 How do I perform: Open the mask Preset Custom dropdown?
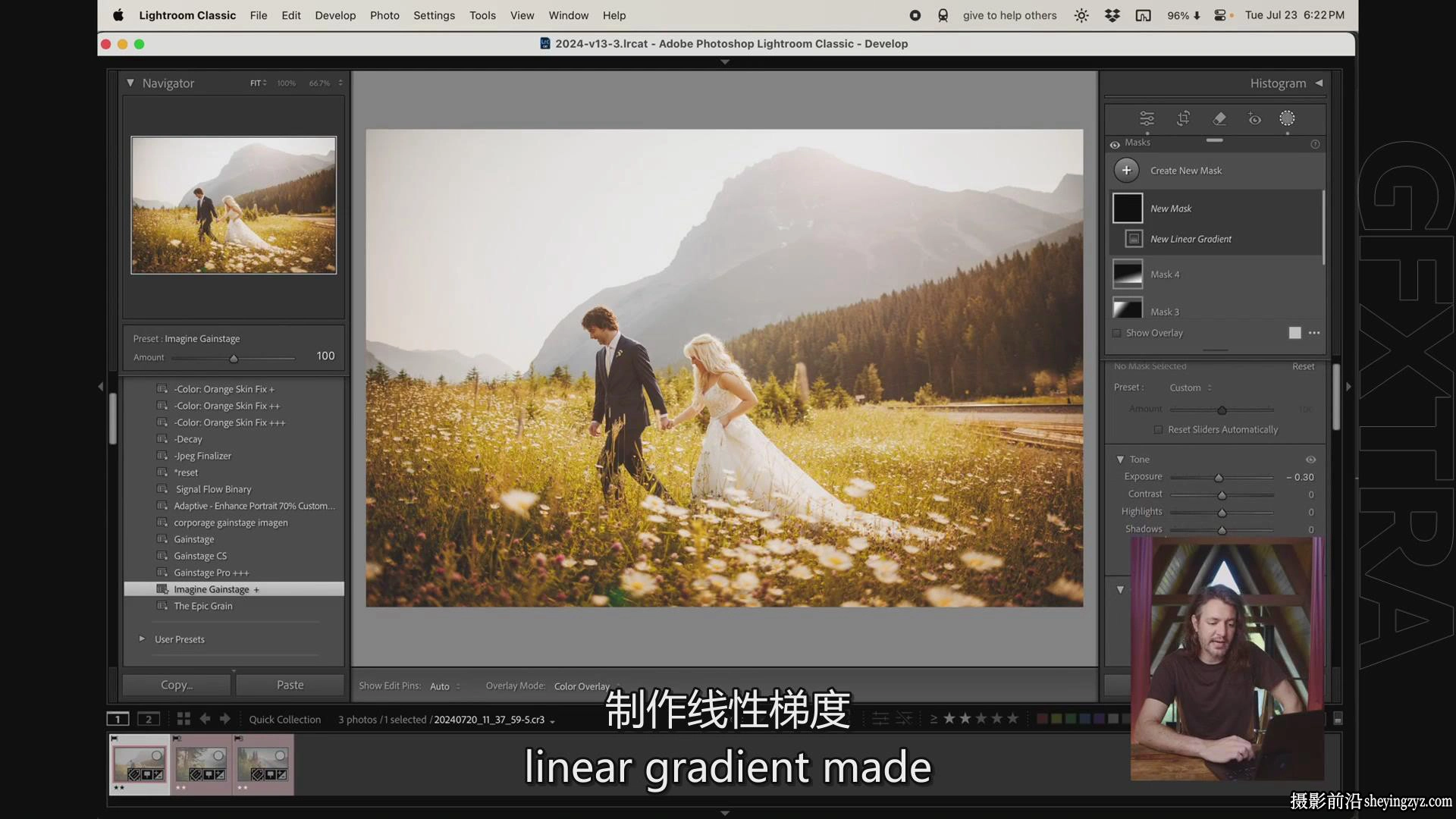click(1191, 388)
